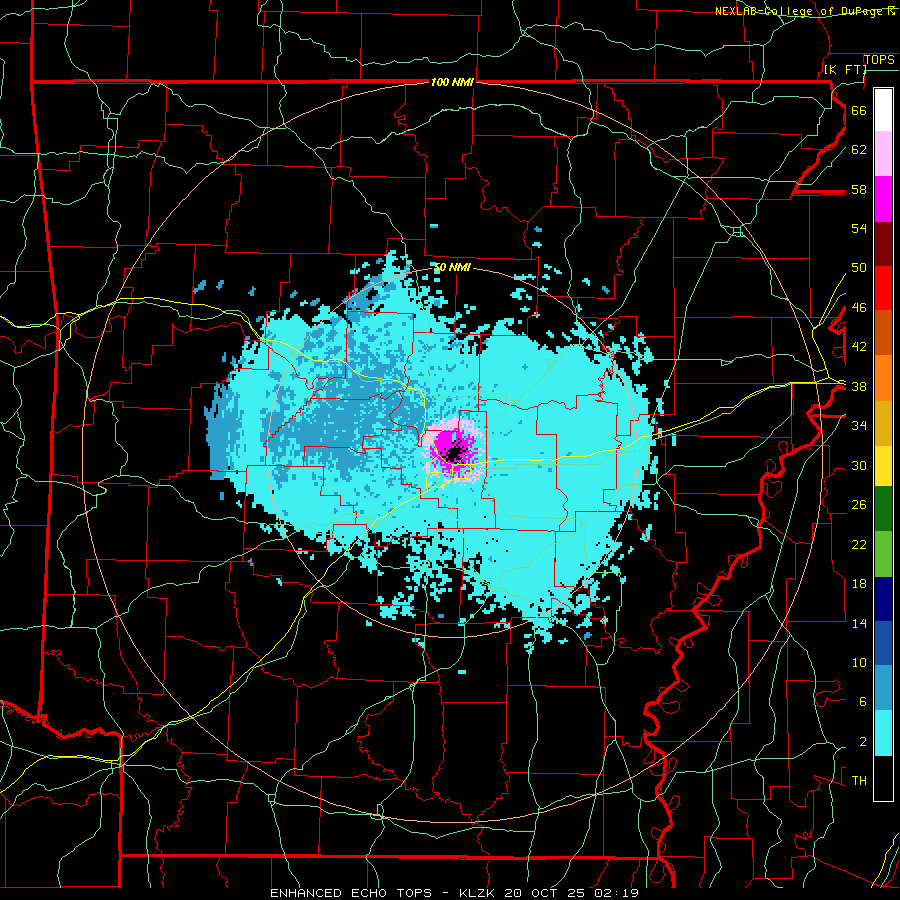The image size is (900, 900).
Task: Click the legend value "38"
Action: (859, 387)
